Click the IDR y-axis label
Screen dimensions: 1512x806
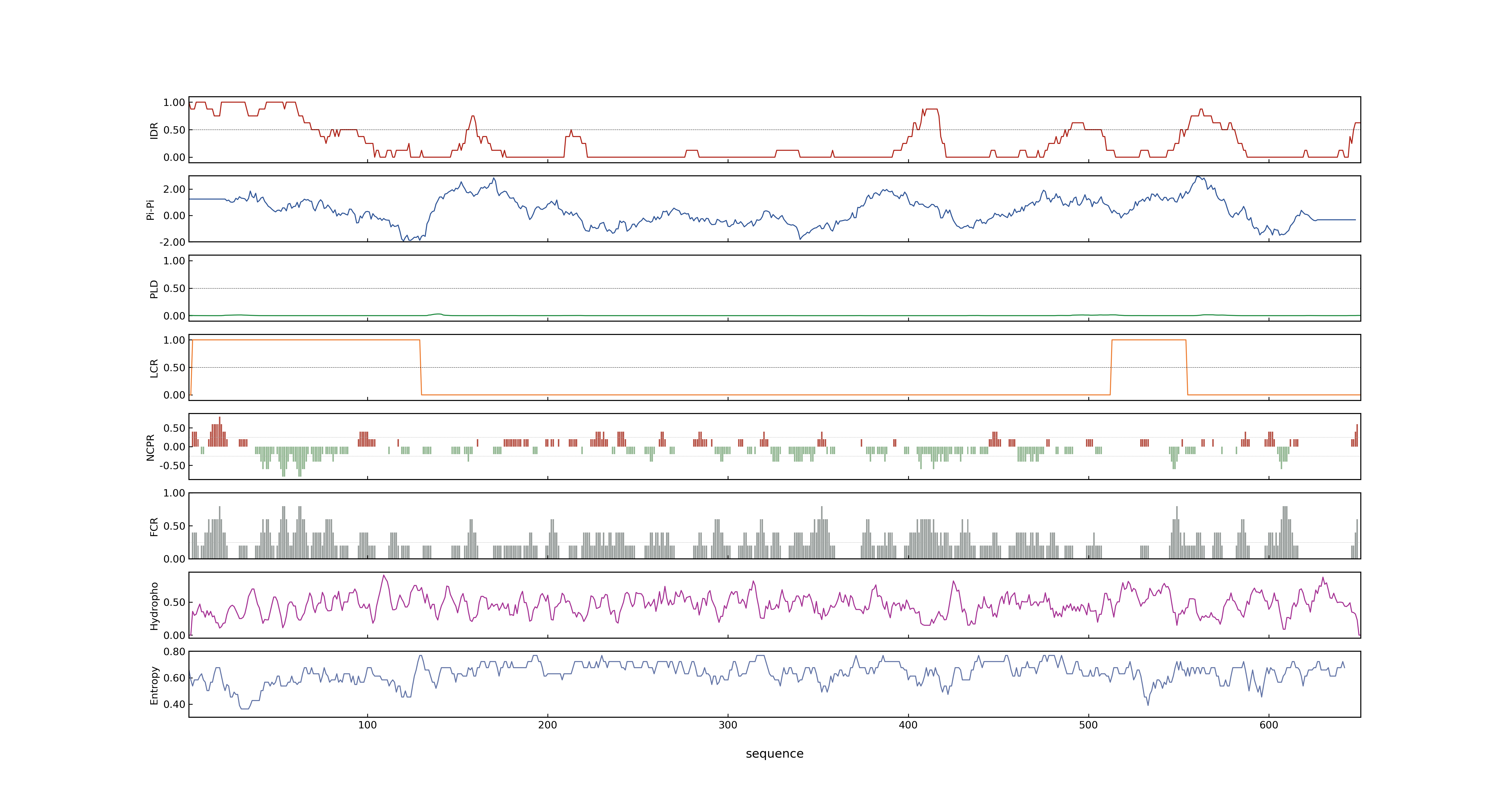tap(154, 130)
